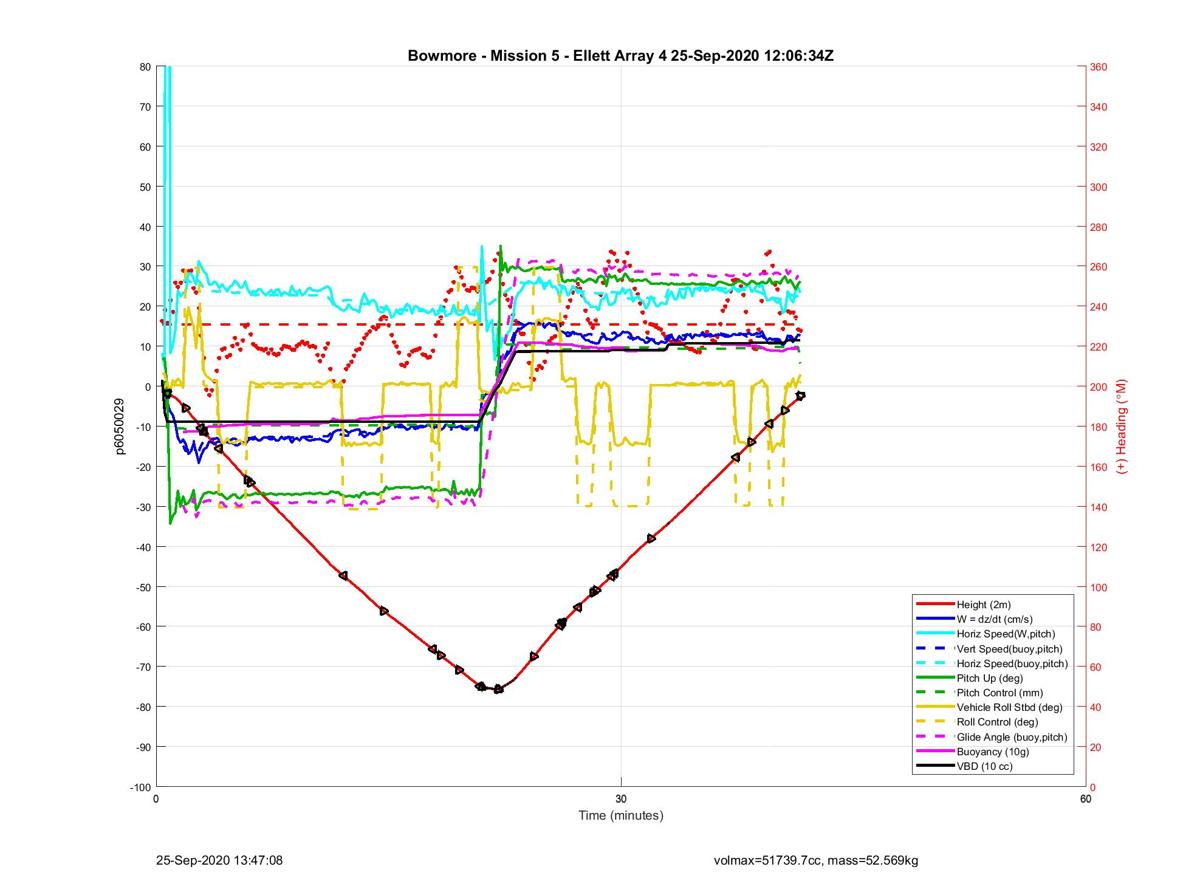The image size is (1200, 885).
Task: Click the plot title Bowmore Mission 5
Action: pos(620,56)
